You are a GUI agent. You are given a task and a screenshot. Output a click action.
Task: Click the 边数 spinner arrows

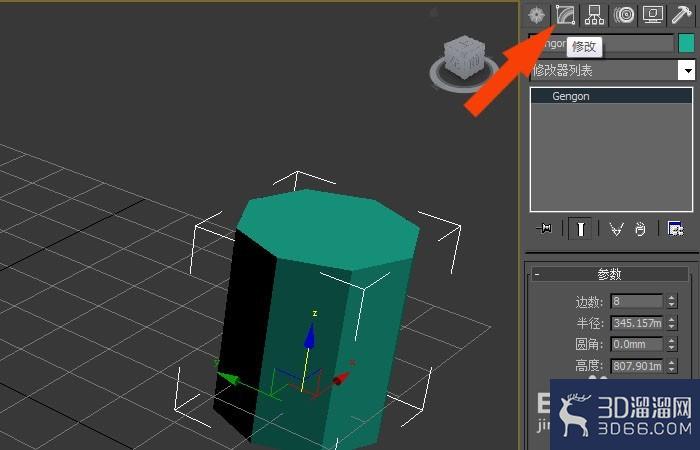pos(672,301)
